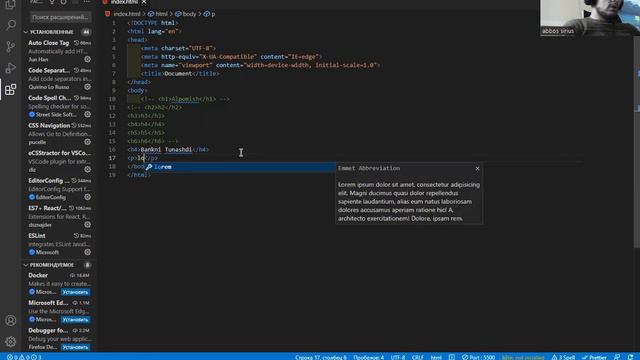This screenshot has width=640, height=360.
Task: Open settings gear for eCSStractor extension
Action: click(87, 169)
